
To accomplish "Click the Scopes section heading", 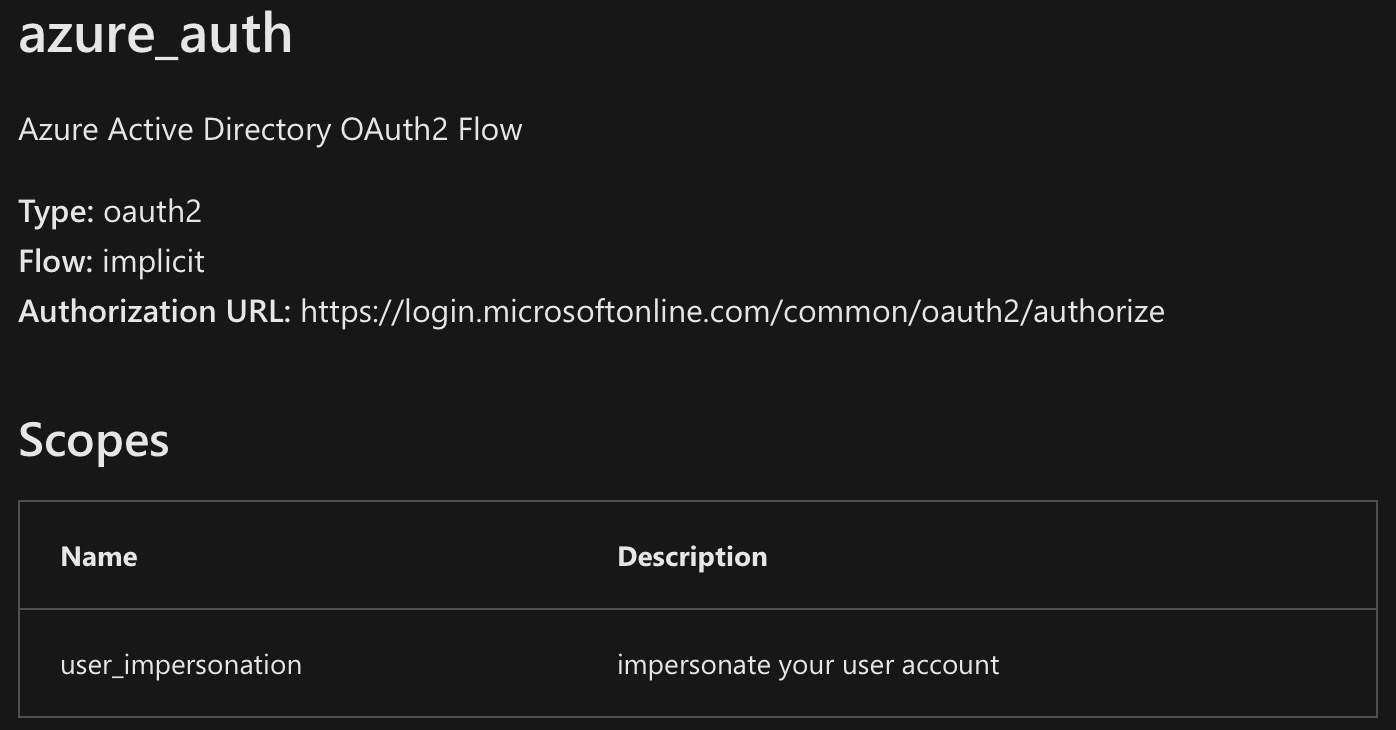I will (94, 440).
